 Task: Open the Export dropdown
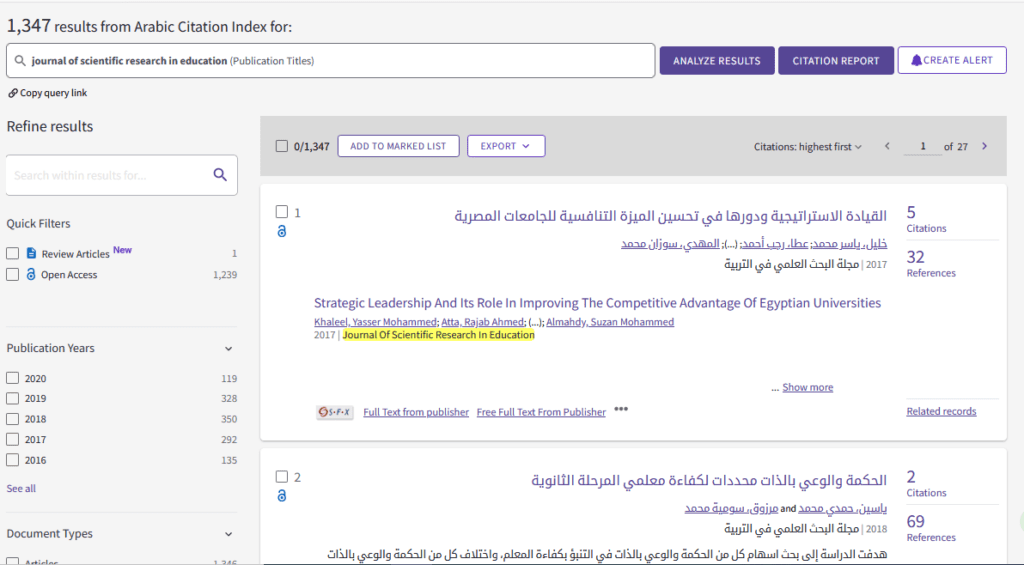[505, 146]
